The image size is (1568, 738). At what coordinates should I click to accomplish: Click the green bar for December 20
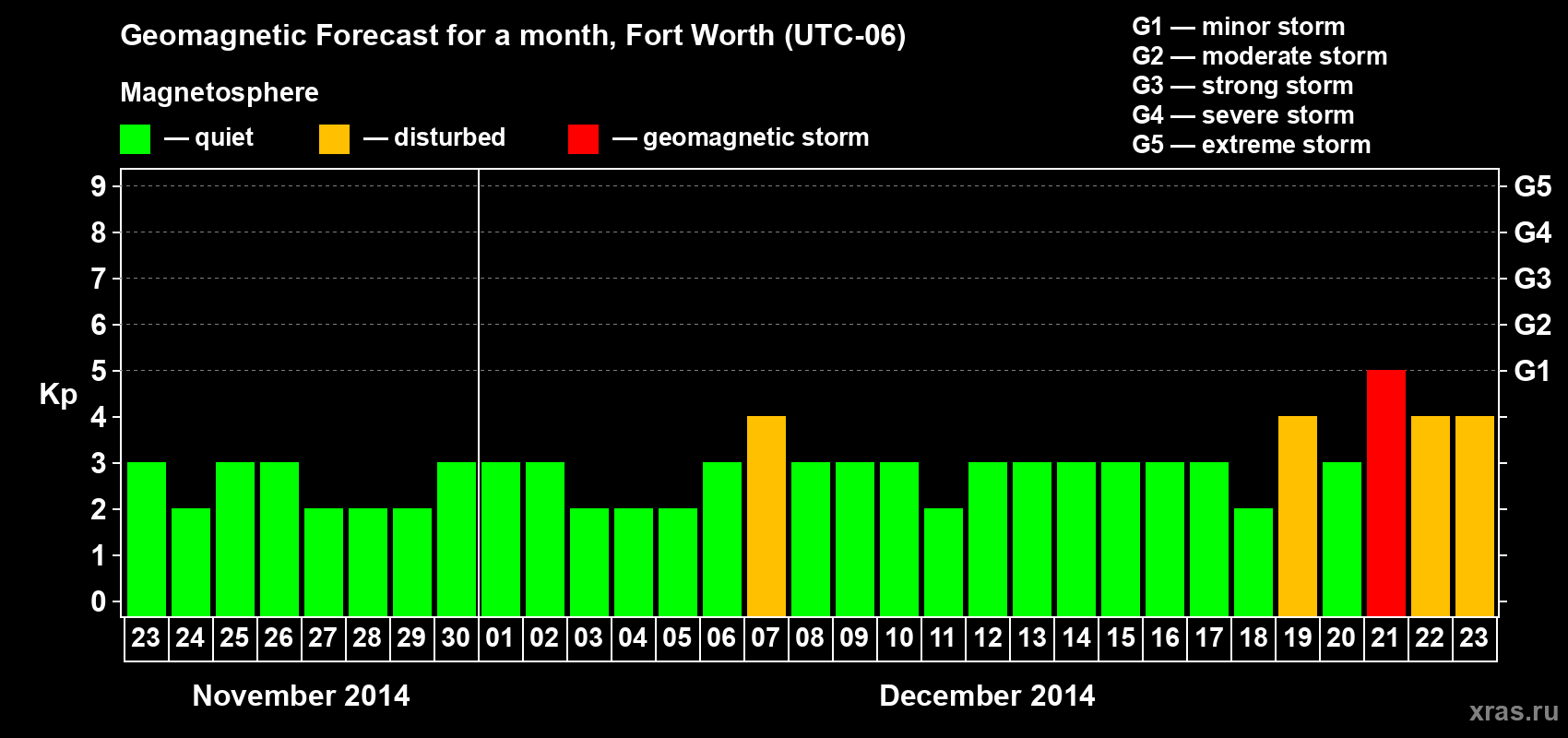[1342, 539]
